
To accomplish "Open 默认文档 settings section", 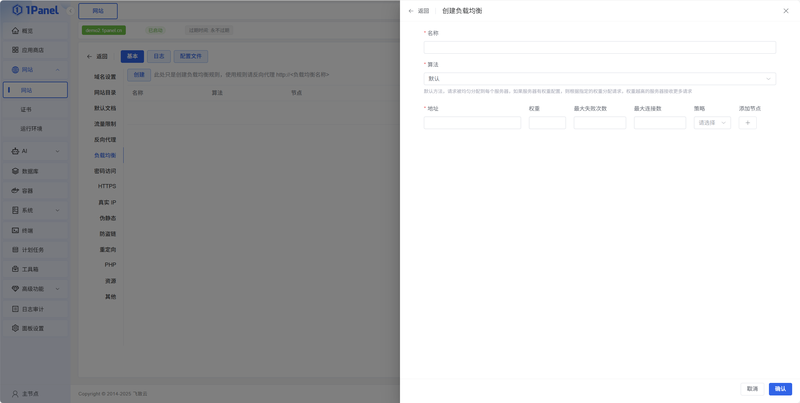I will pos(105,108).
